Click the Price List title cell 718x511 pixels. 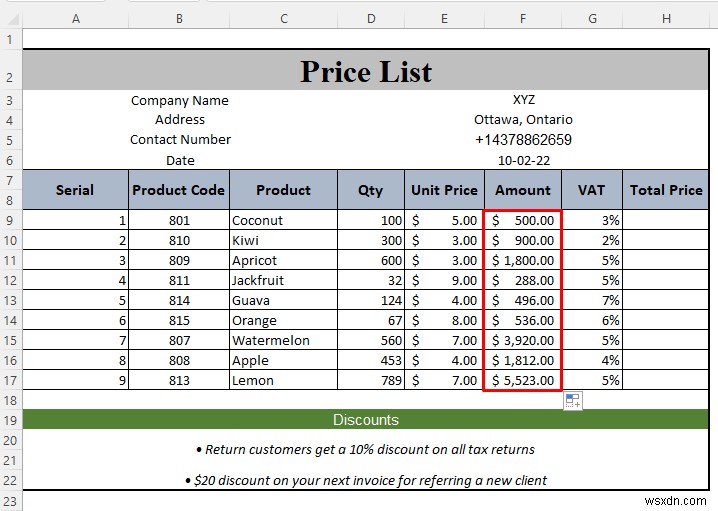365,70
